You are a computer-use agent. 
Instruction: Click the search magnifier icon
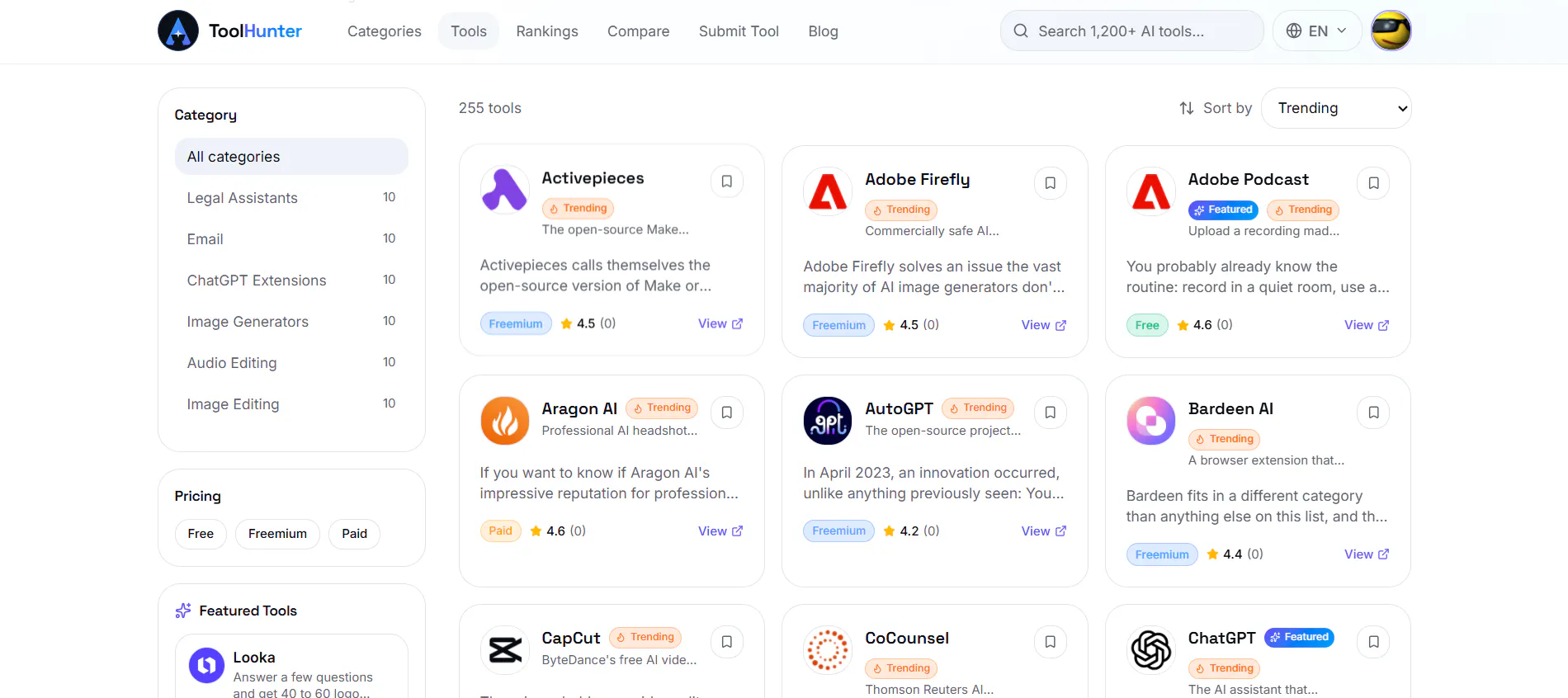1021,31
